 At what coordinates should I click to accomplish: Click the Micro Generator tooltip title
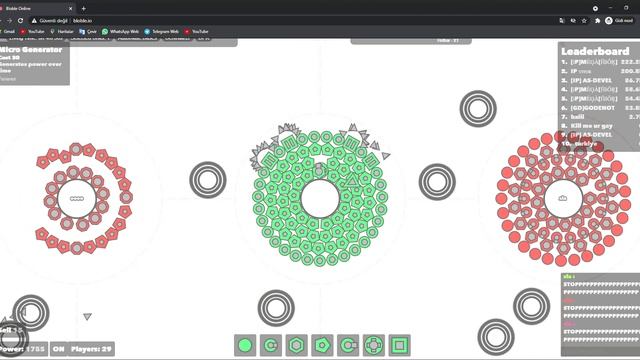[x=31, y=50]
